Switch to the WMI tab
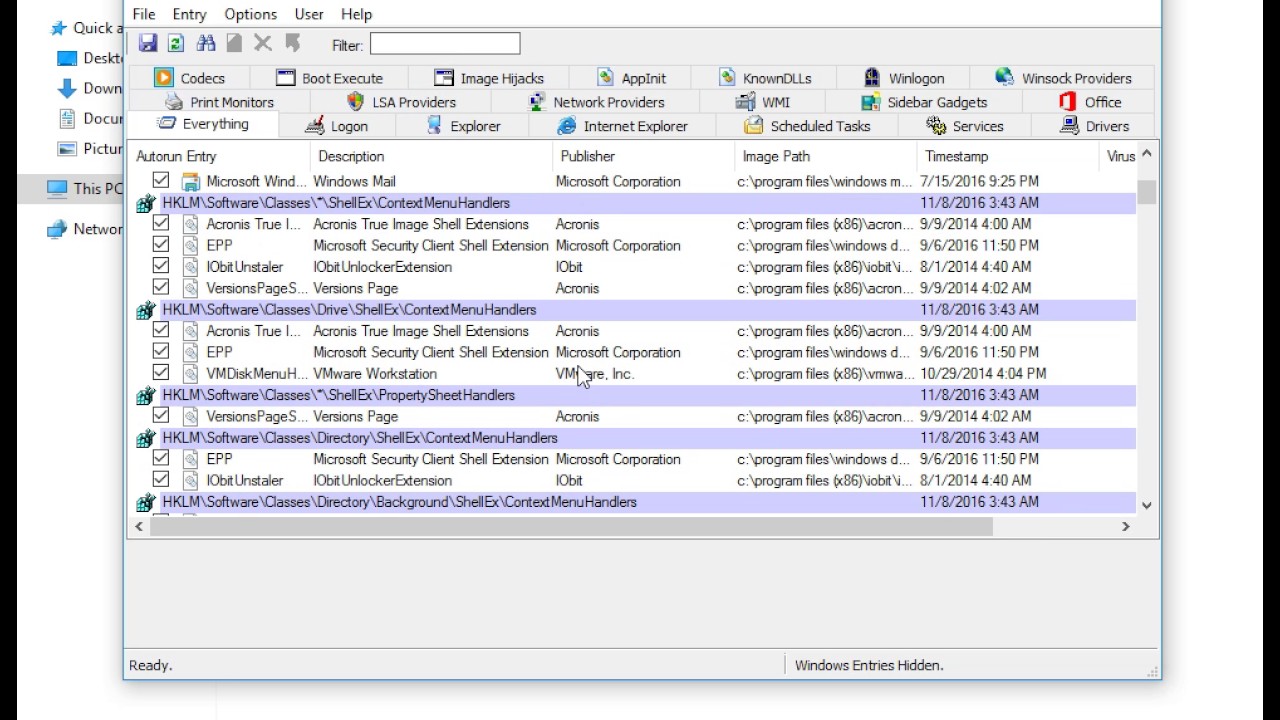This screenshot has height=720, width=1280. [763, 102]
